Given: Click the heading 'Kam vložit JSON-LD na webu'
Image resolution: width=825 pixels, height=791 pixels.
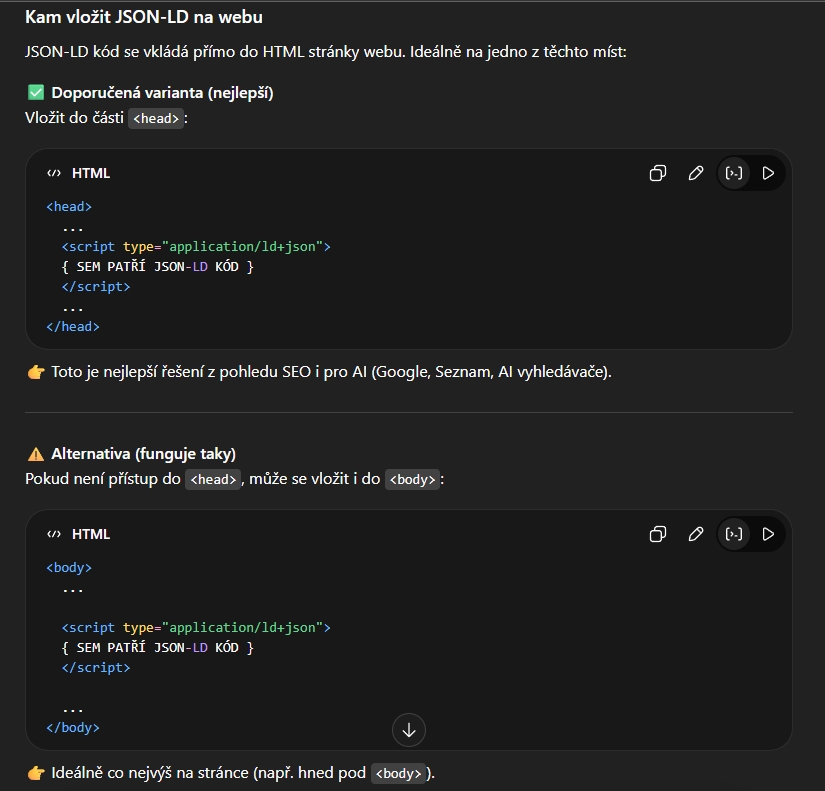Looking at the screenshot, I should point(144,17).
